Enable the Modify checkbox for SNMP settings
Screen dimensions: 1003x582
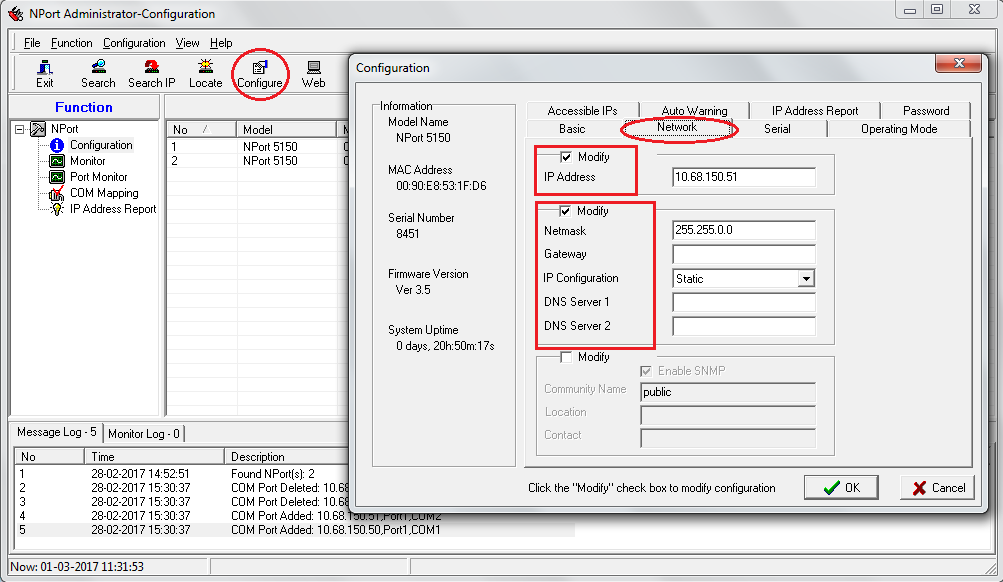click(x=567, y=357)
